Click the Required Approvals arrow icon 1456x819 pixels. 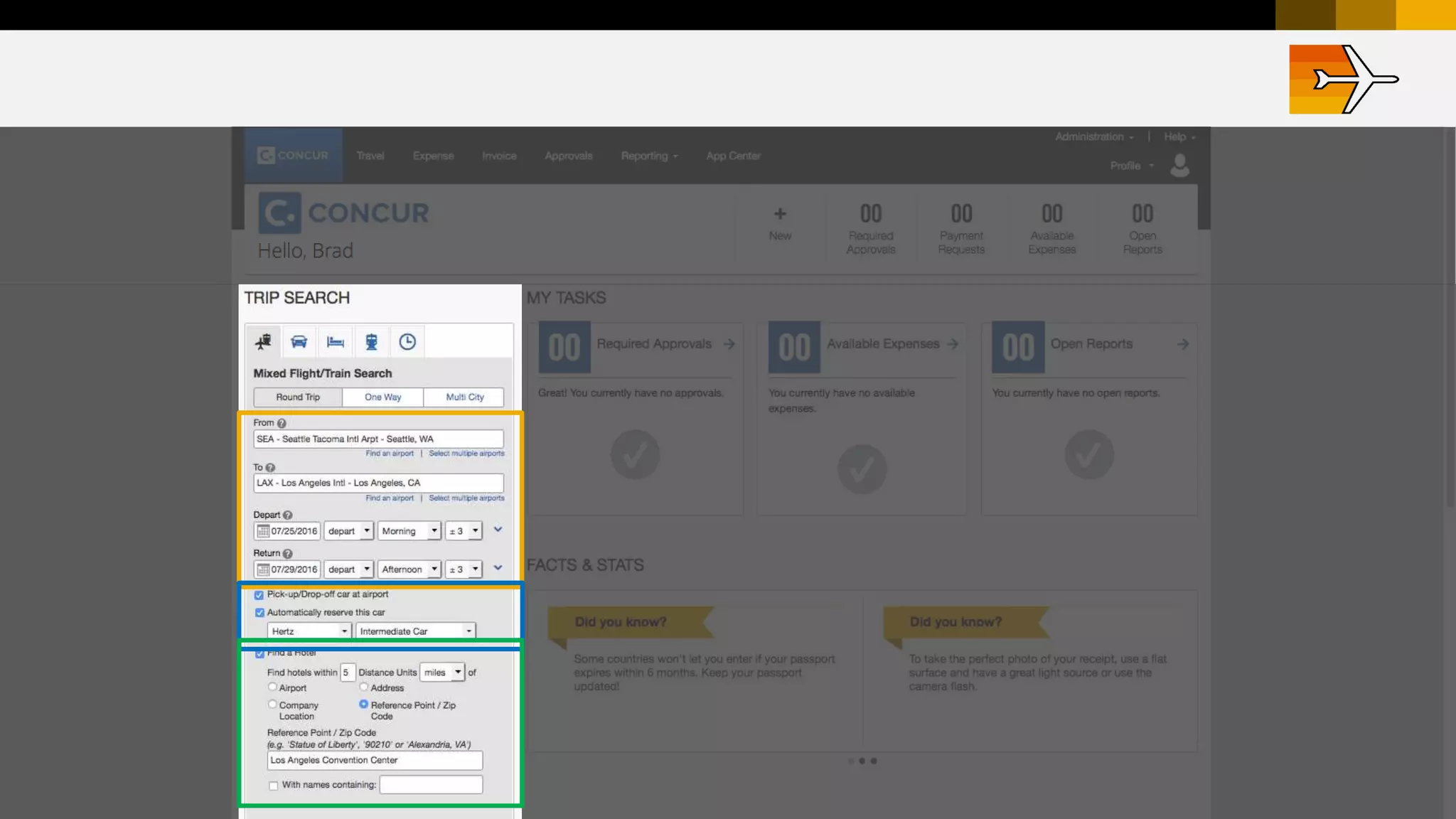(729, 344)
